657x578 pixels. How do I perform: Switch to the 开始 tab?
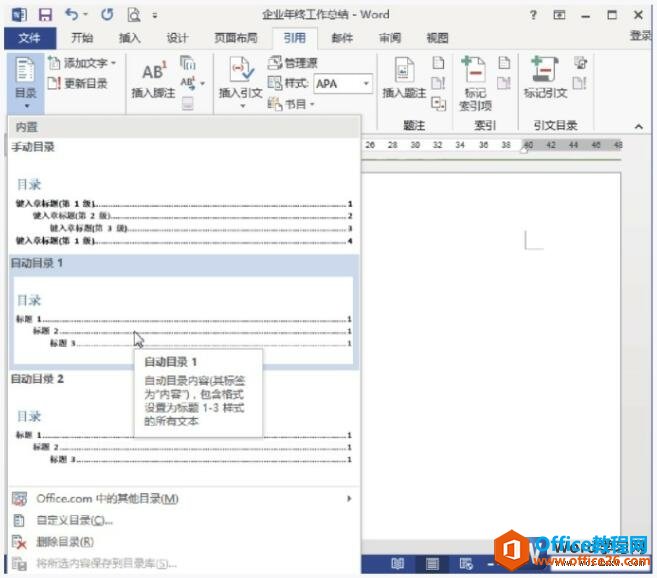coord(82,38)
